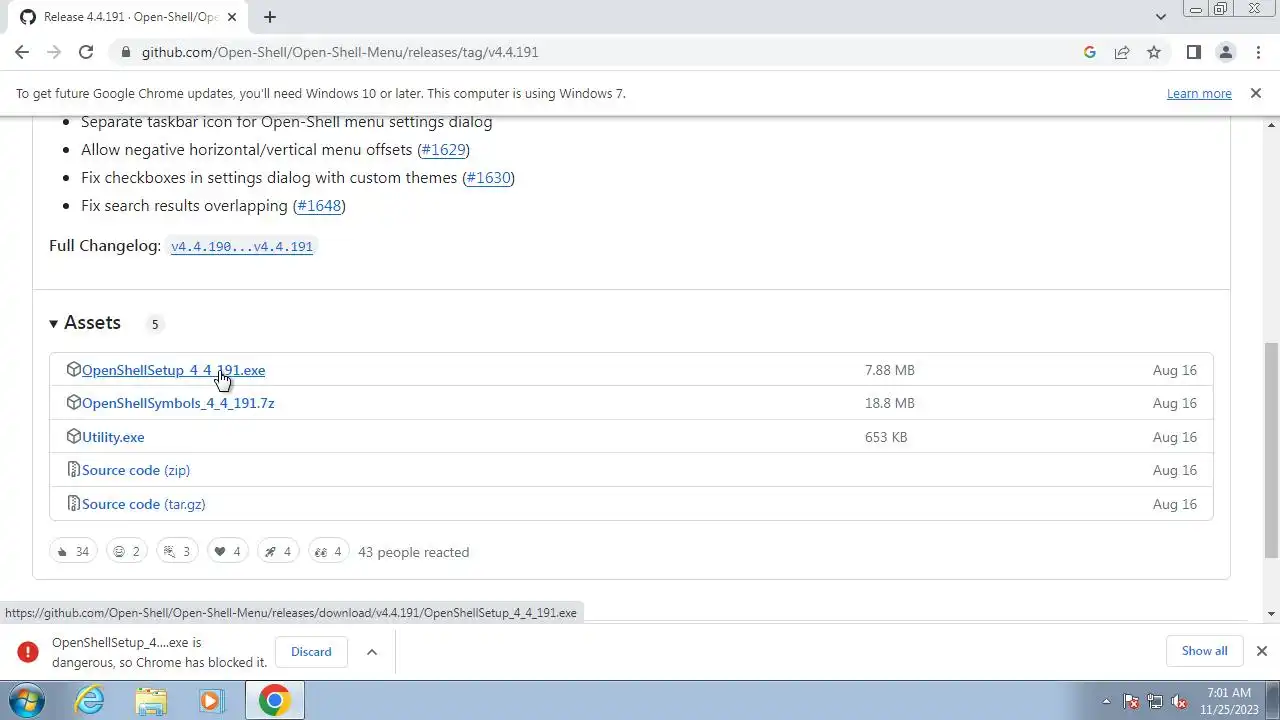Open issue #1629 link
Image resolution: width=1280 pixels, height=720 pixels.
pyautogui.click(x=443, y=150)
